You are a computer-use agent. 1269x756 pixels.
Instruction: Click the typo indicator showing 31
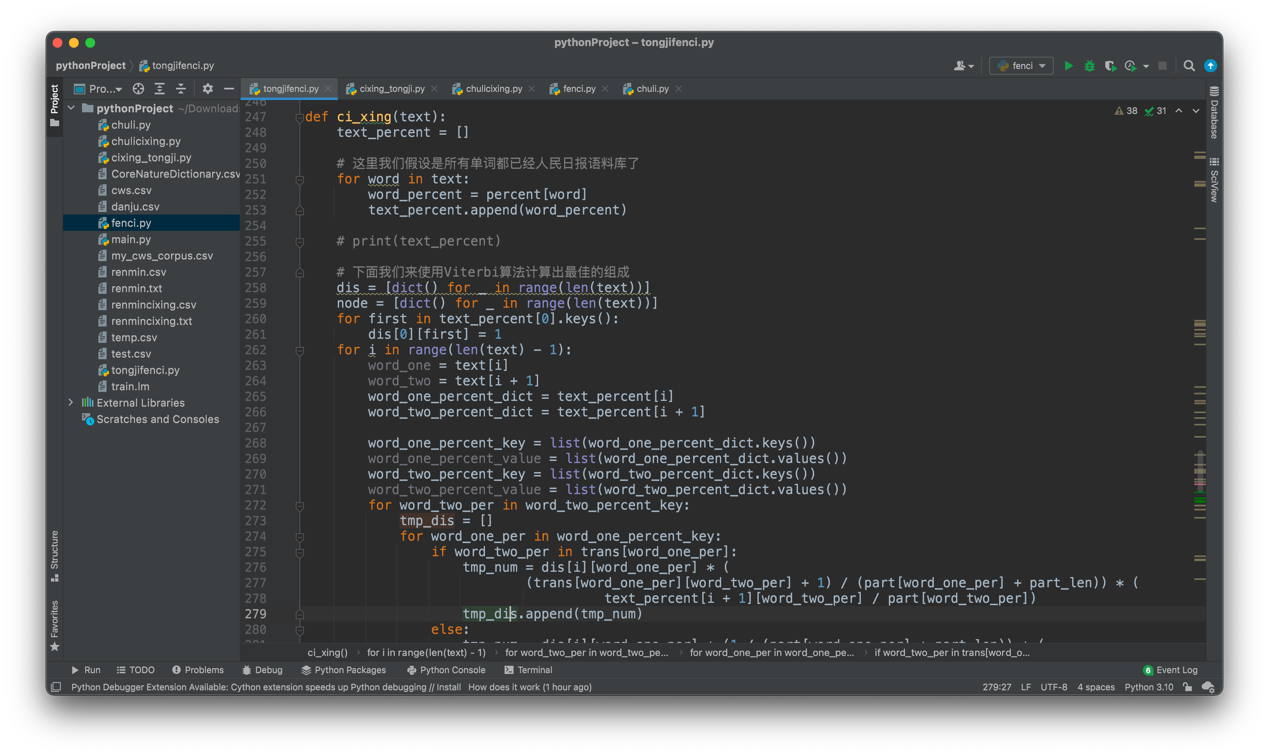coord(1156,111)
